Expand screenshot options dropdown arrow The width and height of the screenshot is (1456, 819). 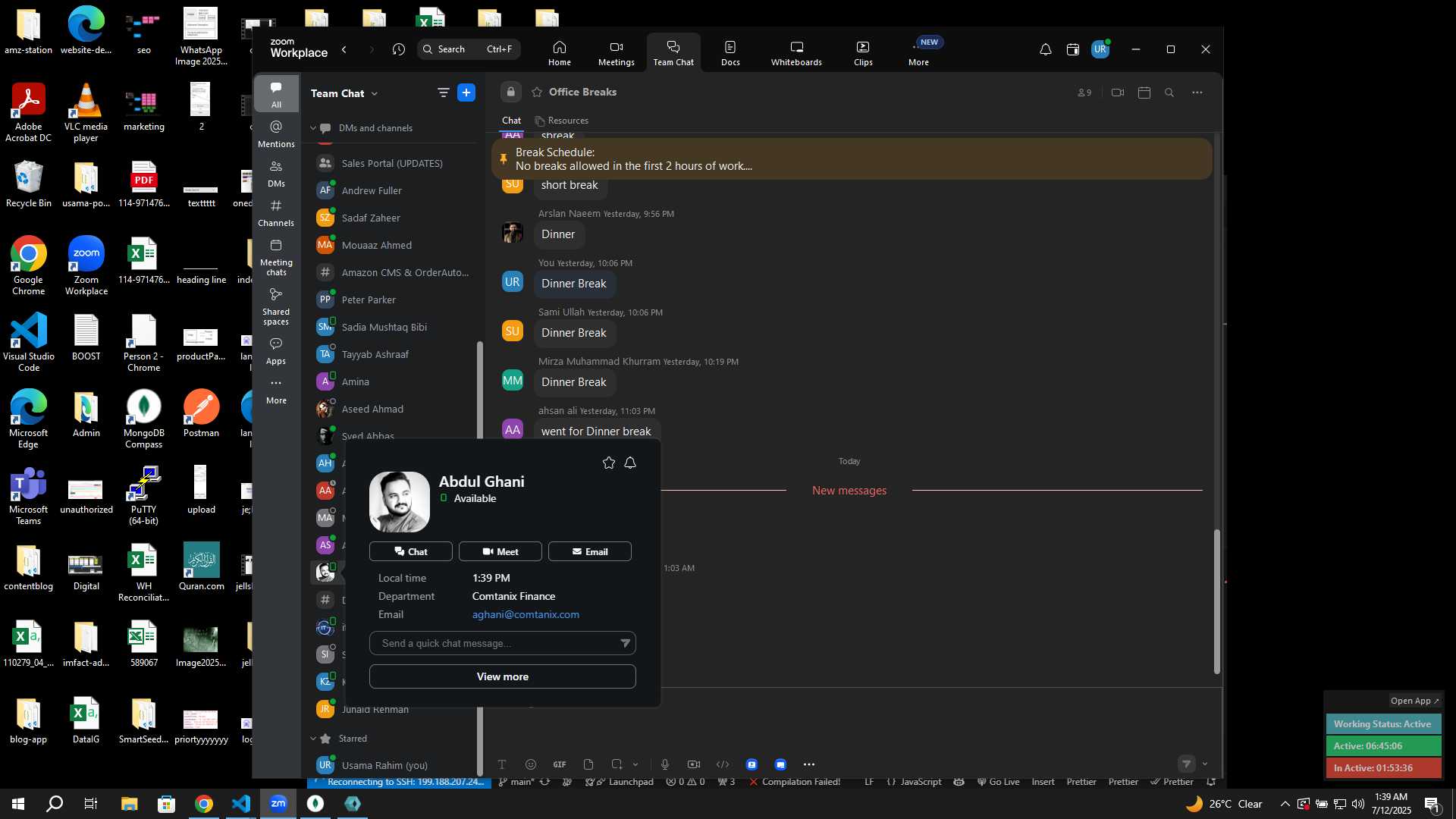tap(635, 764)
